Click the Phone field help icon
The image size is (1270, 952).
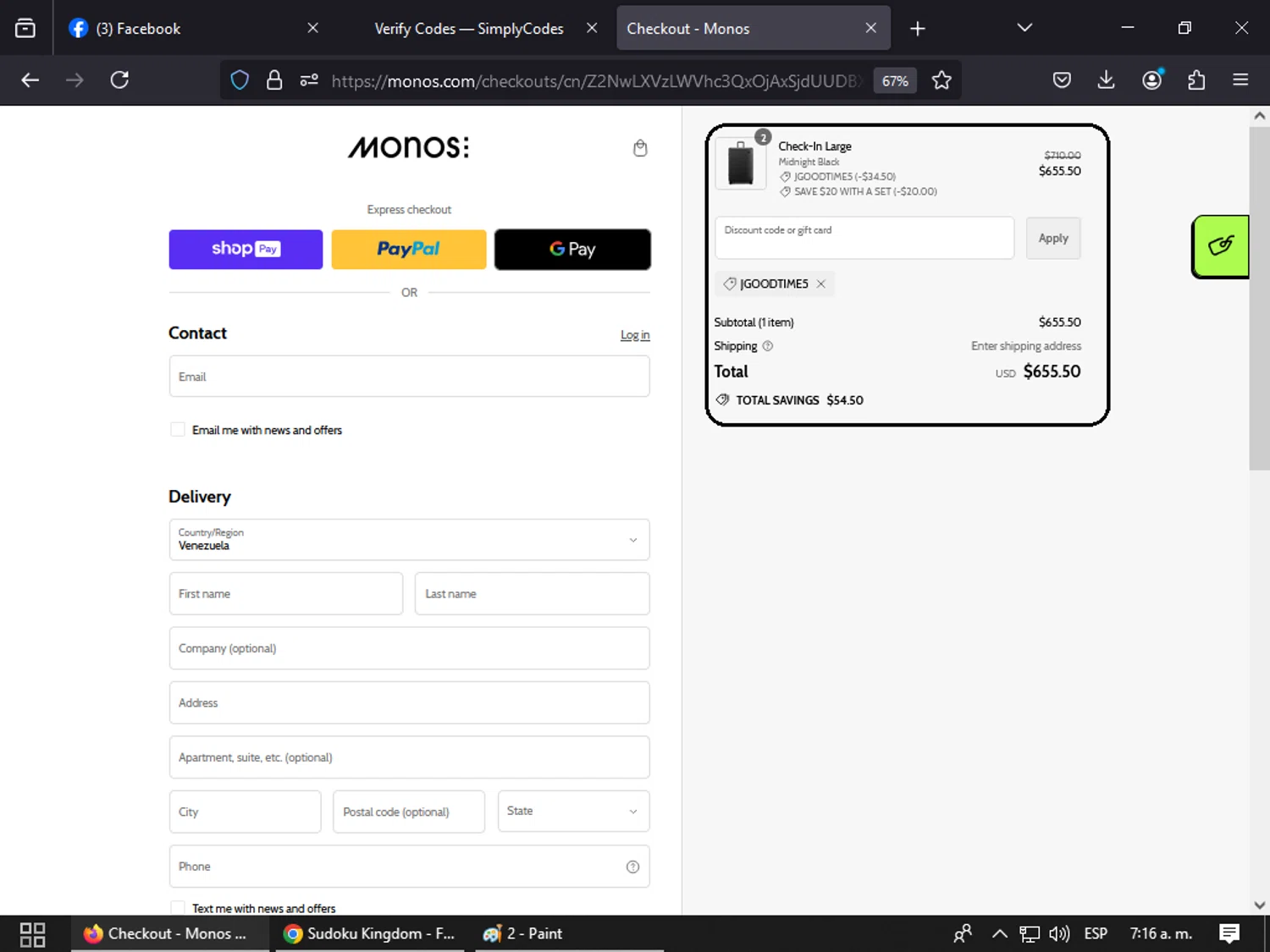click(632, 867)
